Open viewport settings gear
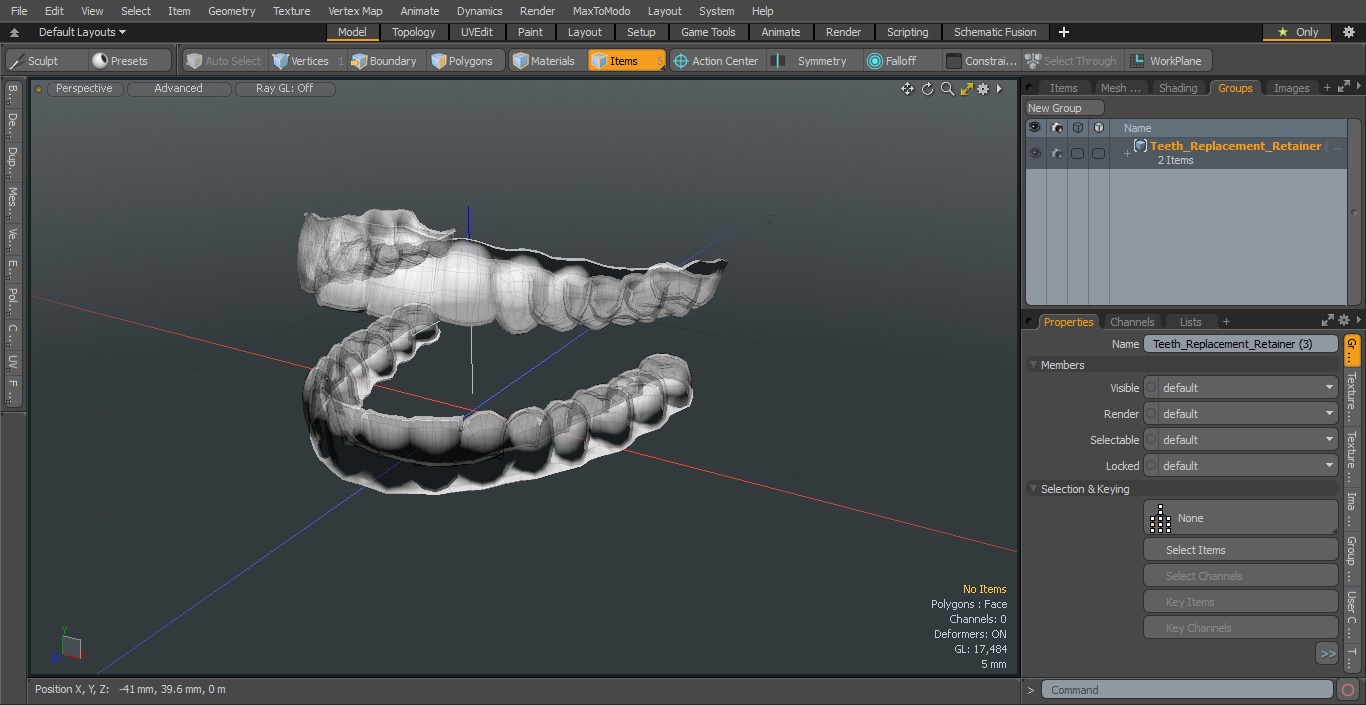Viewport: 1366px width, 705px height. click(983, 89)
